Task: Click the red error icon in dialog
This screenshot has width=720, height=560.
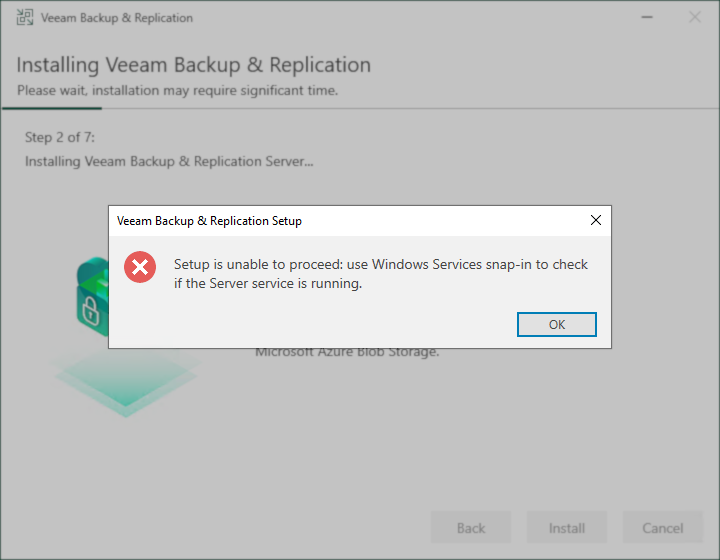Action: (x=140, y=267)
